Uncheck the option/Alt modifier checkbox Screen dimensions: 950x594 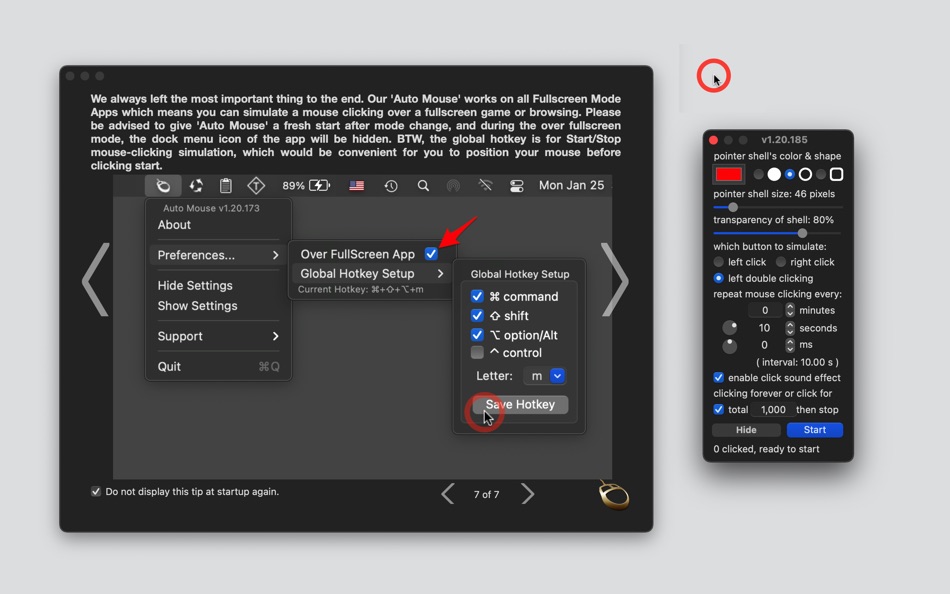477,335
